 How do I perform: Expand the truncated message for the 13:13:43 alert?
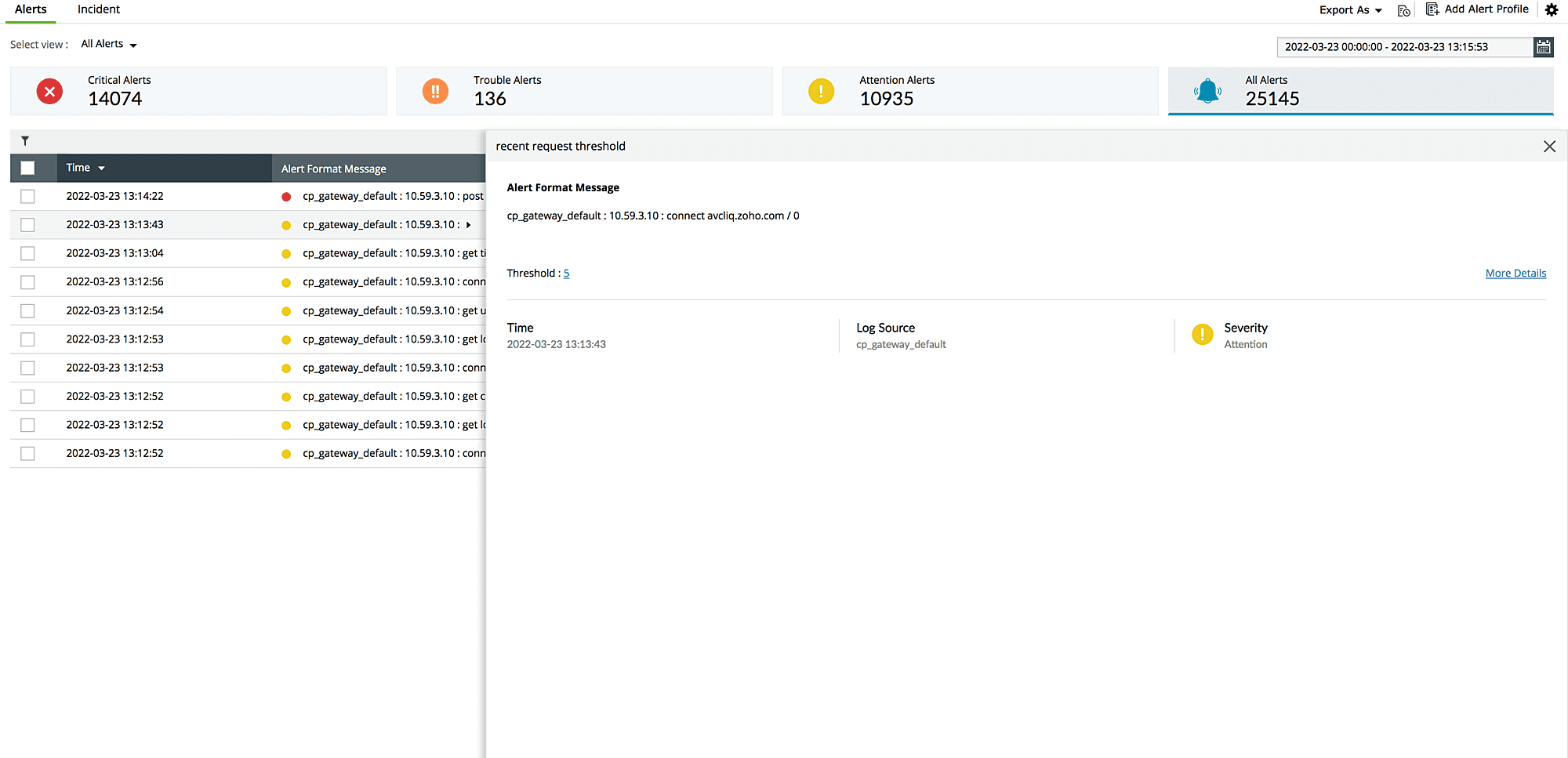tap(468, 224)
